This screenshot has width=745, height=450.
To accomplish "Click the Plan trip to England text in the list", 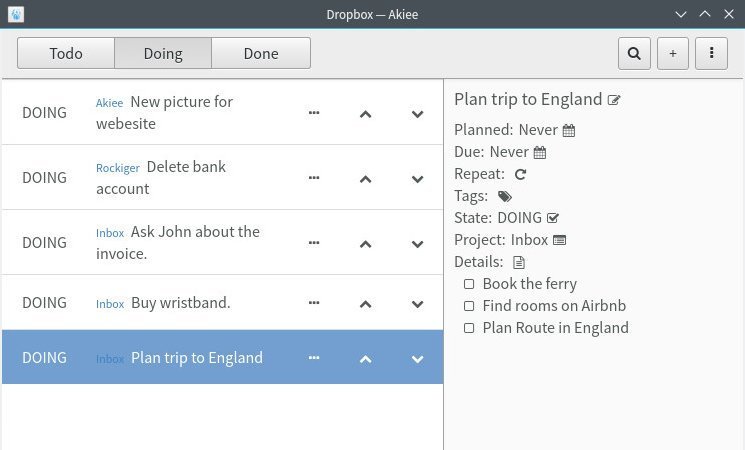I will pyautogui.click(x=197, y=358).
